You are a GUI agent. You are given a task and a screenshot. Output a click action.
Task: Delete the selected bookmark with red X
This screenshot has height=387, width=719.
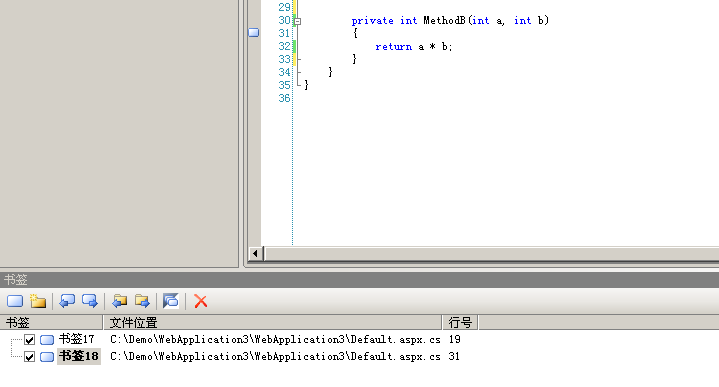pos(200,301)
